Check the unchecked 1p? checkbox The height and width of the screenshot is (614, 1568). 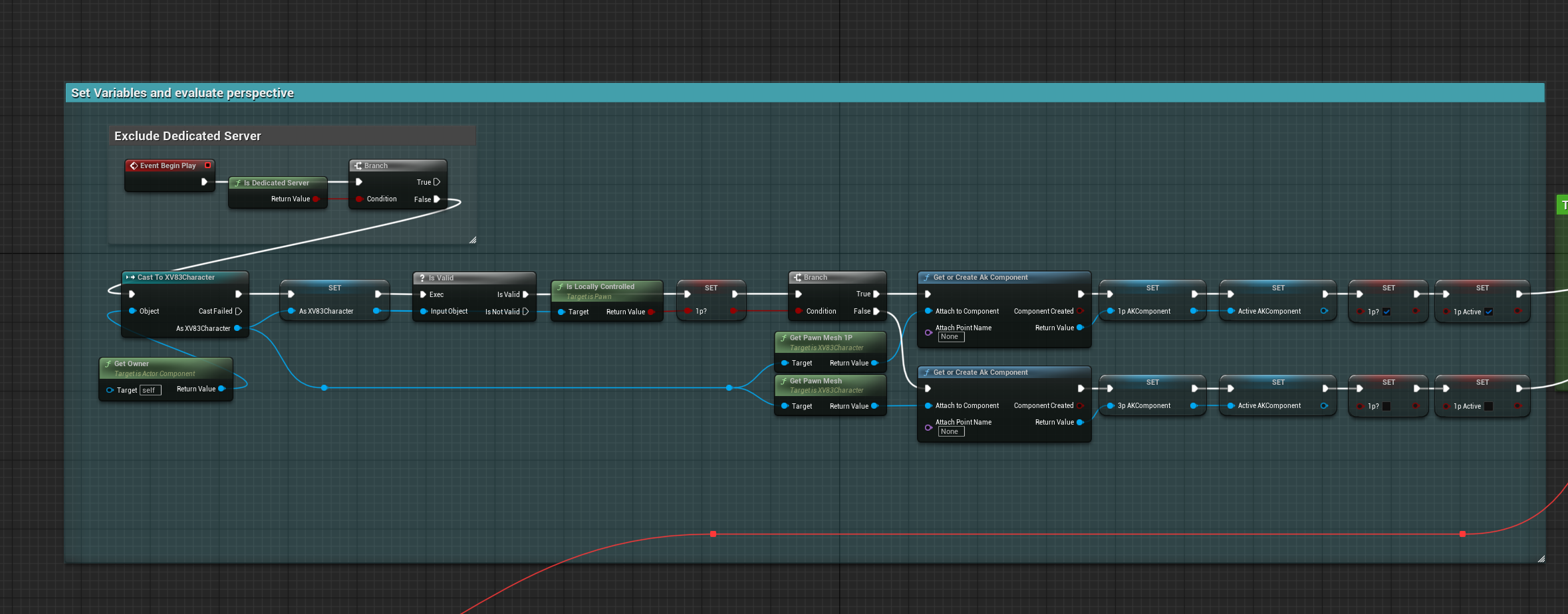pyautogui.click(x=1386, y=406)
